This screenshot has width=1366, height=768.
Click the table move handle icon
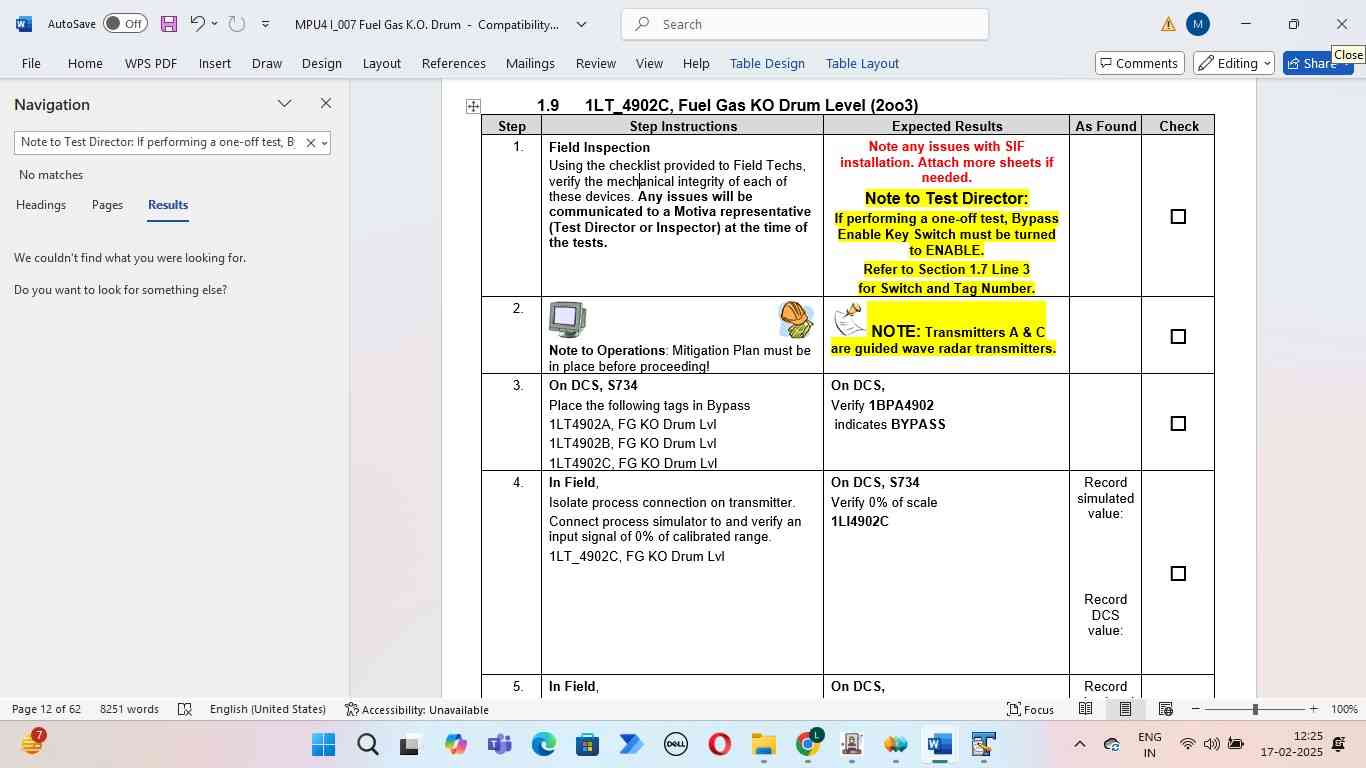coord(473,106)
